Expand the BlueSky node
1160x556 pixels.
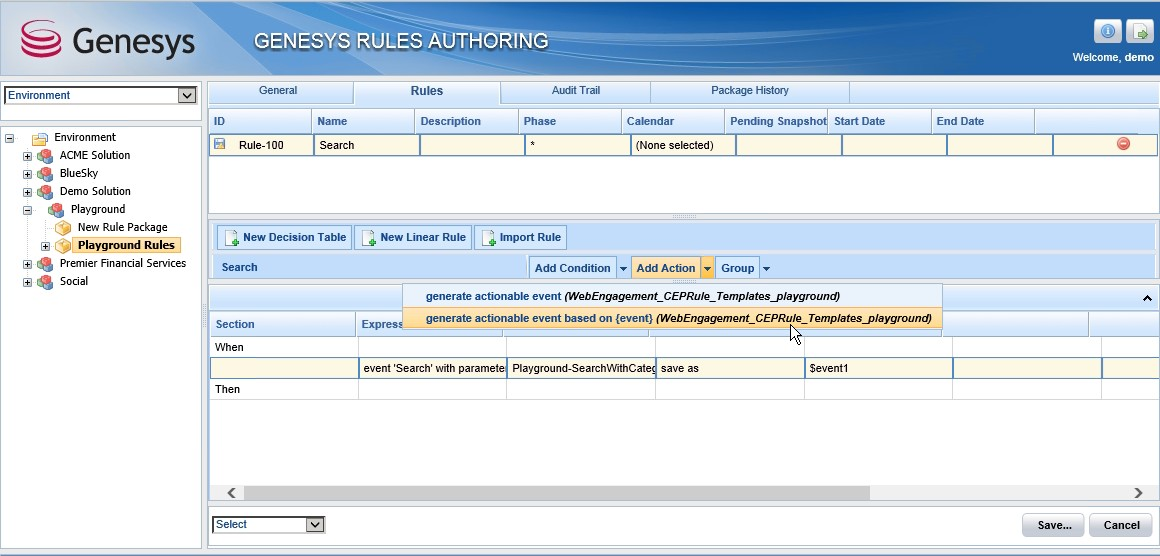(x=27, y=174)
